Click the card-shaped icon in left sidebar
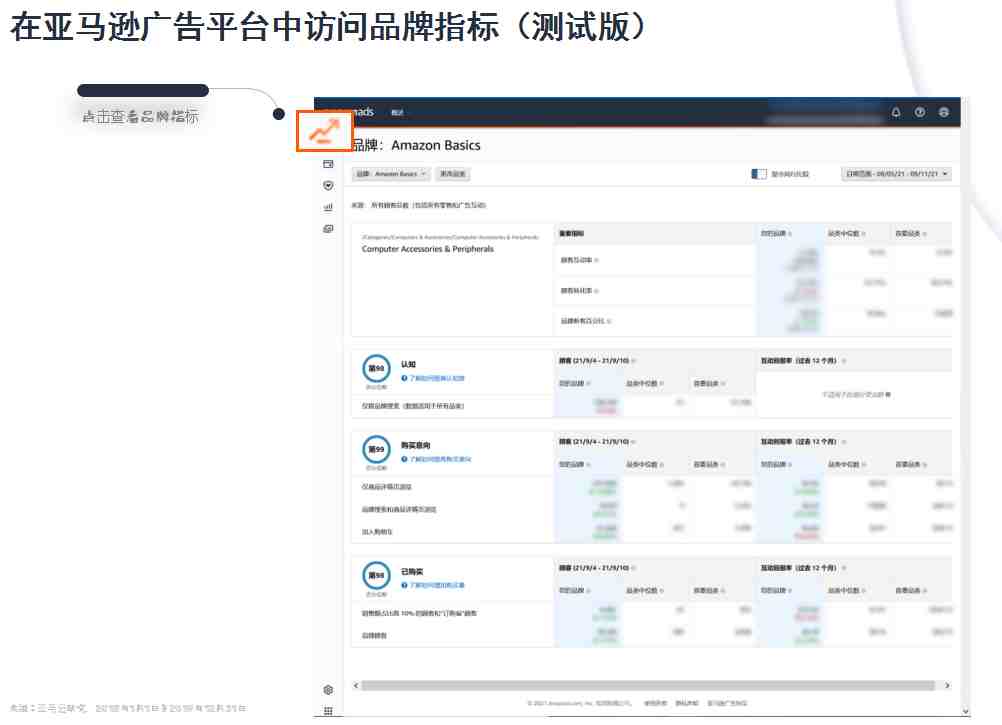This screenshot has width=1002, height=725. click(x=328, y=164)
